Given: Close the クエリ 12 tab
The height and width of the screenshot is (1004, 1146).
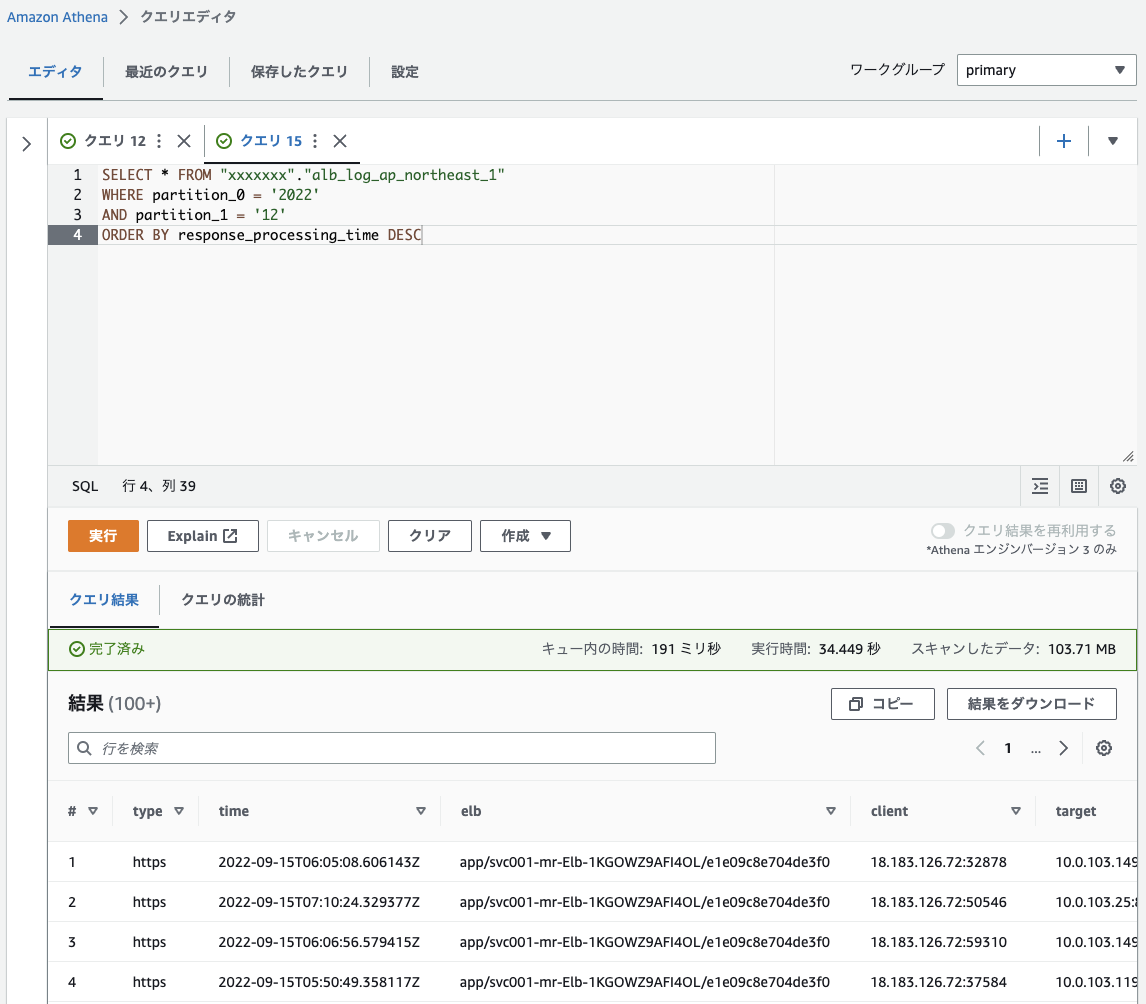Looking at the screenshot, I should [x=183, y=141].
